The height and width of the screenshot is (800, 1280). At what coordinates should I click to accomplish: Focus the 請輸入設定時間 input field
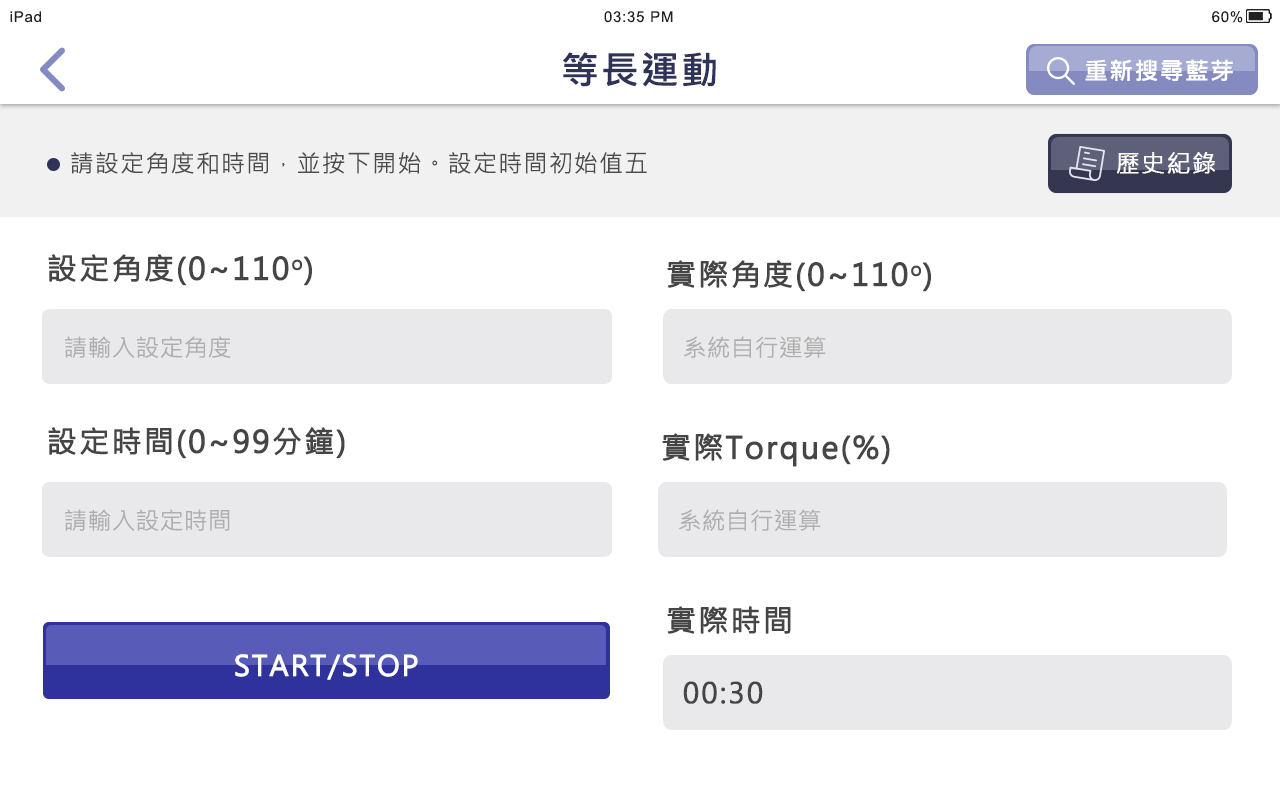coord(327,520)
